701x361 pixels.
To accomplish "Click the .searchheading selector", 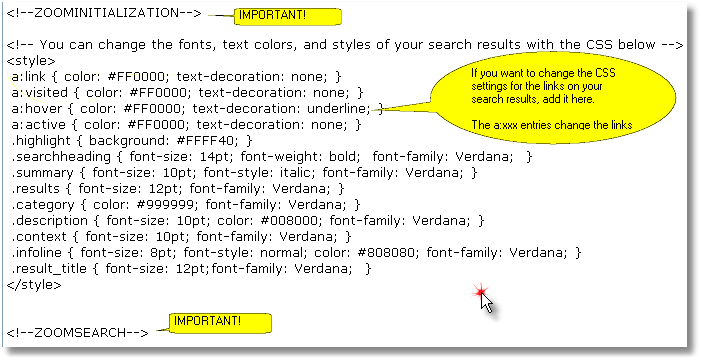I will coord(61,157).
